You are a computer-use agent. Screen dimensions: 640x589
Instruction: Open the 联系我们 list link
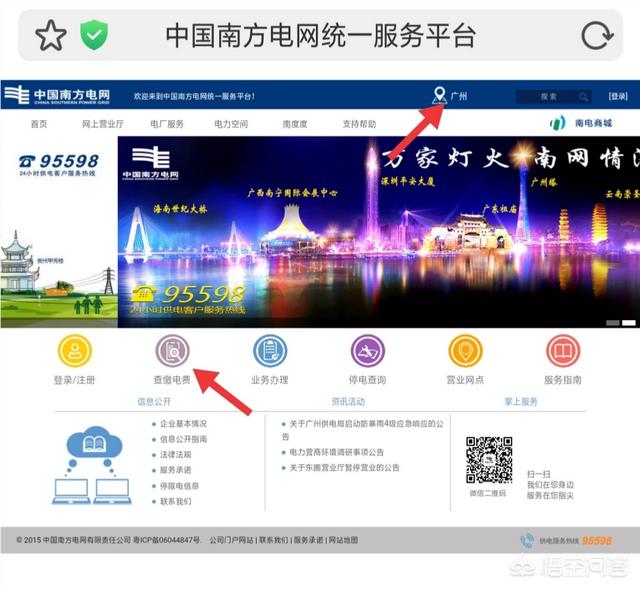coord(176,501)
